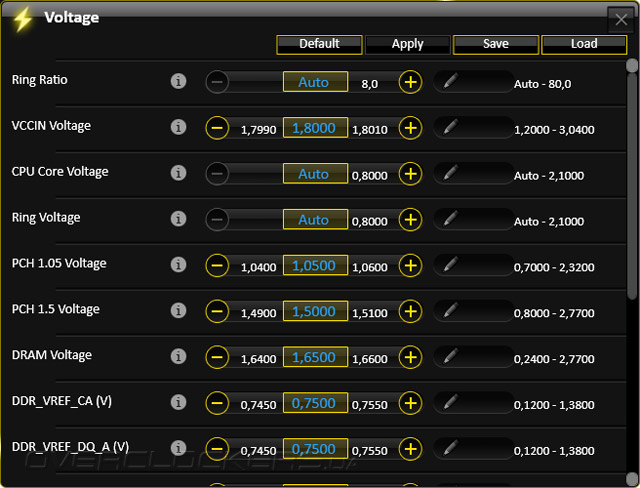The image size is (640, 488).
Task: Increase Ring Ratio with plus button
Action: [410, 82]
